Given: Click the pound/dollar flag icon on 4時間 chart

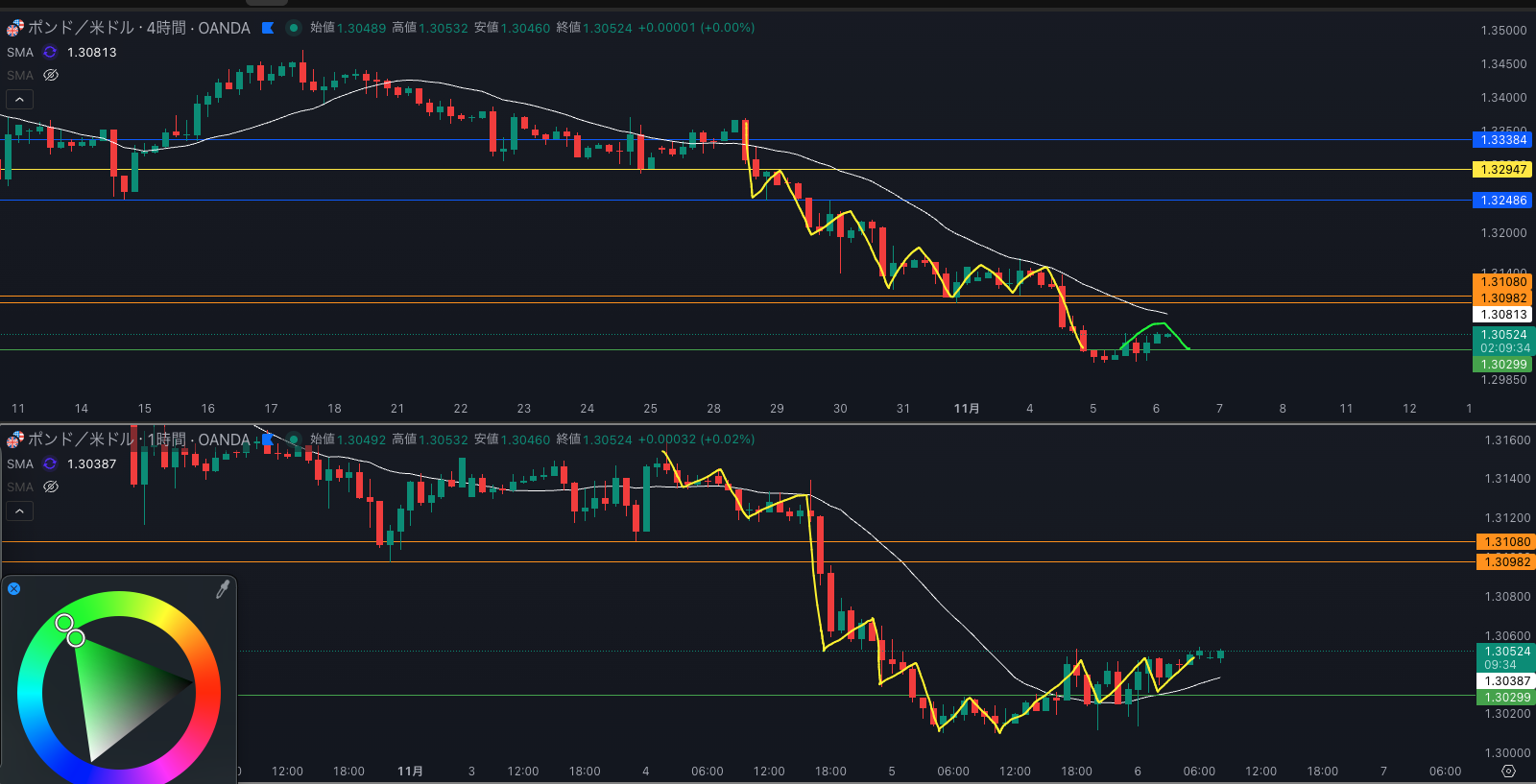Looking at the screenshot, I should pos(15,28).
